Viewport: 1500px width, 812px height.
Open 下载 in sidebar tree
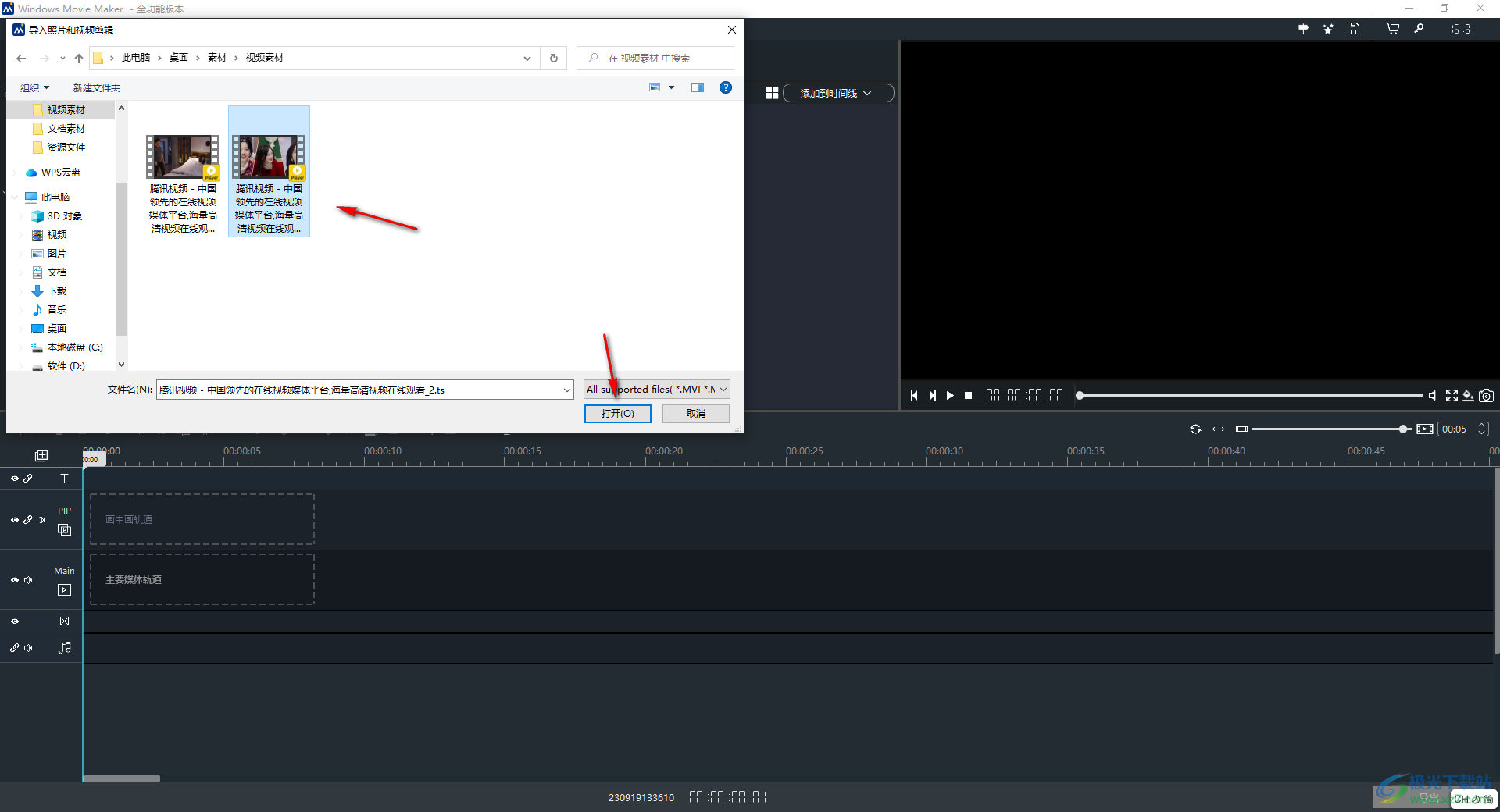coord(57,291)
